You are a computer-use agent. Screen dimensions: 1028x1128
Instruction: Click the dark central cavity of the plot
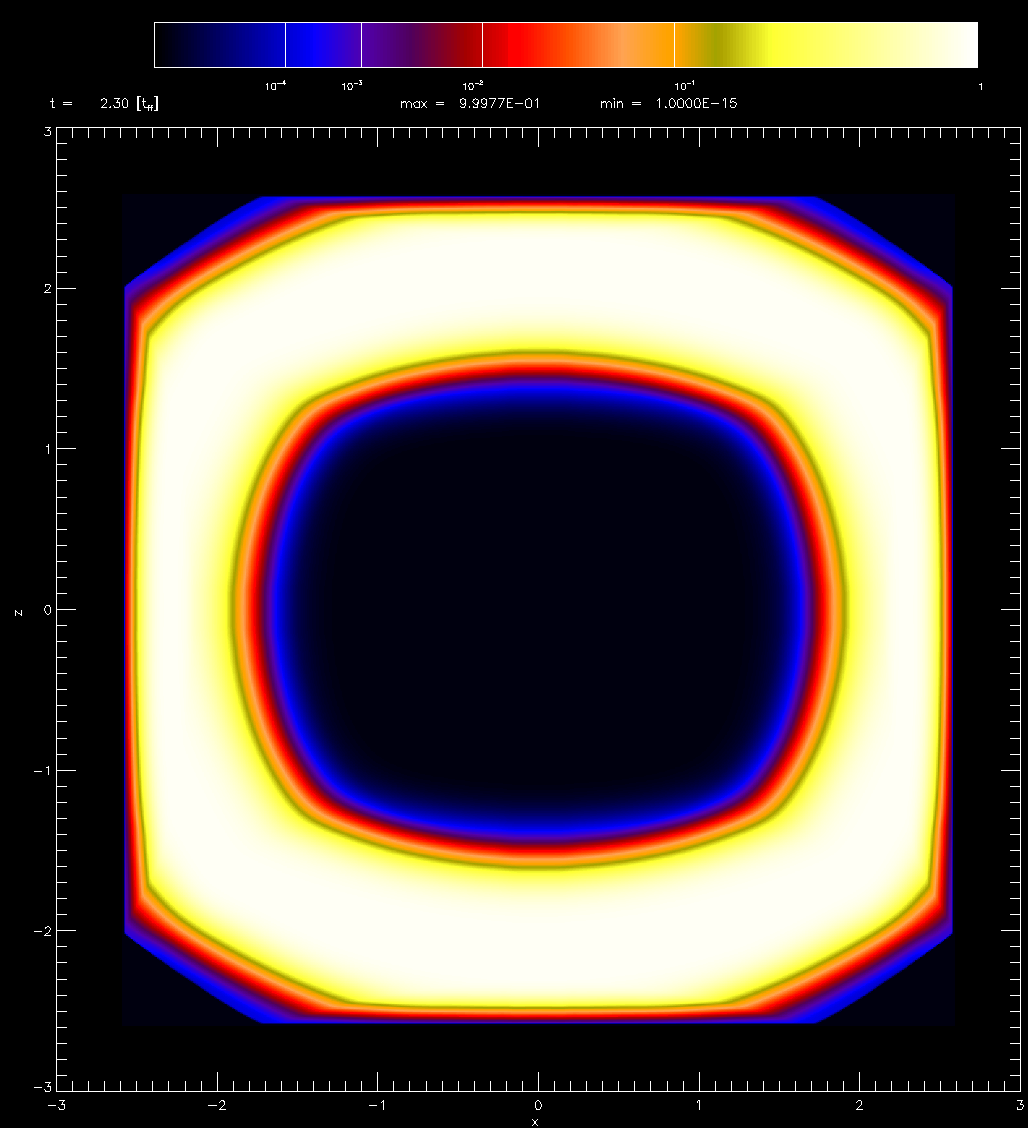pos(537,610)
